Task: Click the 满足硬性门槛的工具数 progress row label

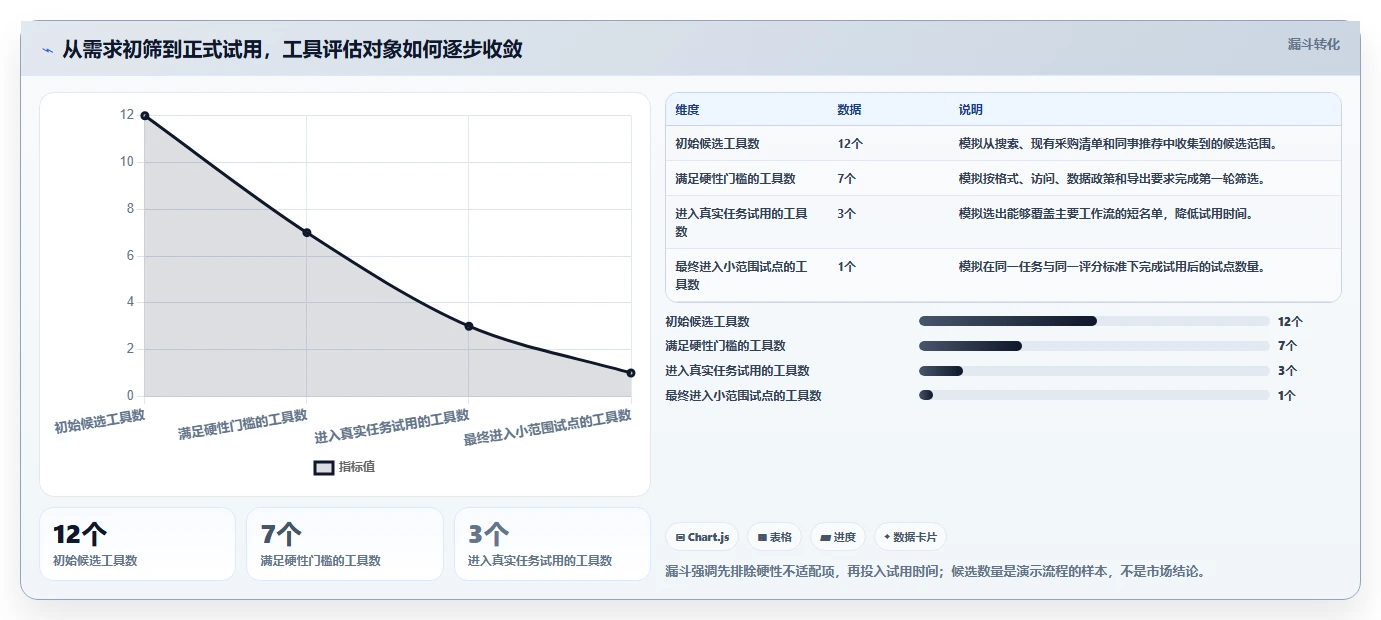Action: tap(725, 346)
